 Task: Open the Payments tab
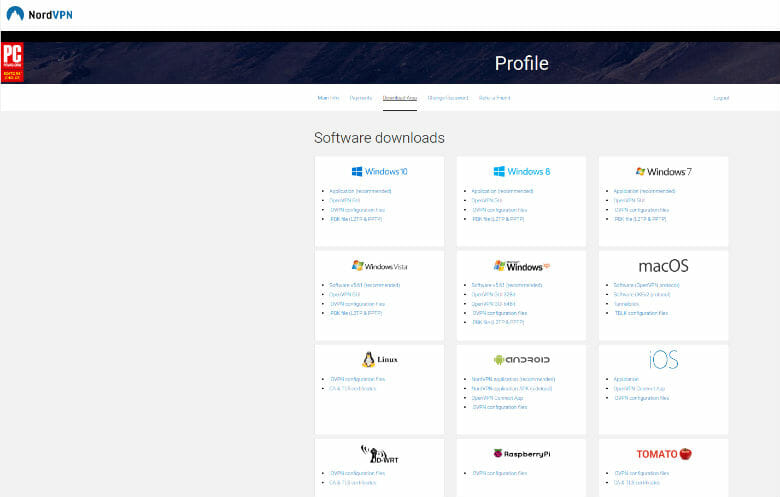tap(361, 98)
